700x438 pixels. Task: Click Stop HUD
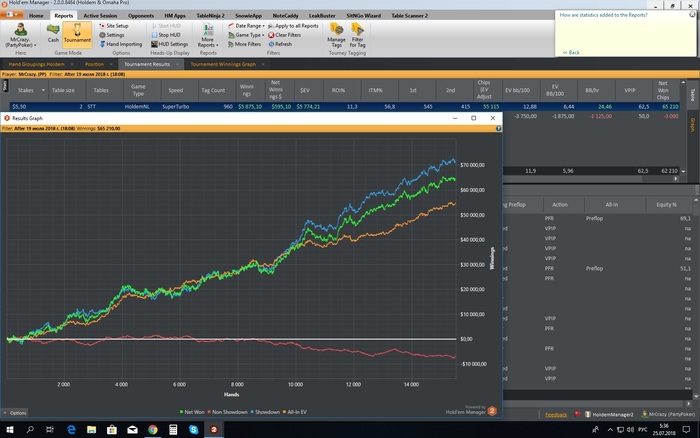(x=166, y=35)
